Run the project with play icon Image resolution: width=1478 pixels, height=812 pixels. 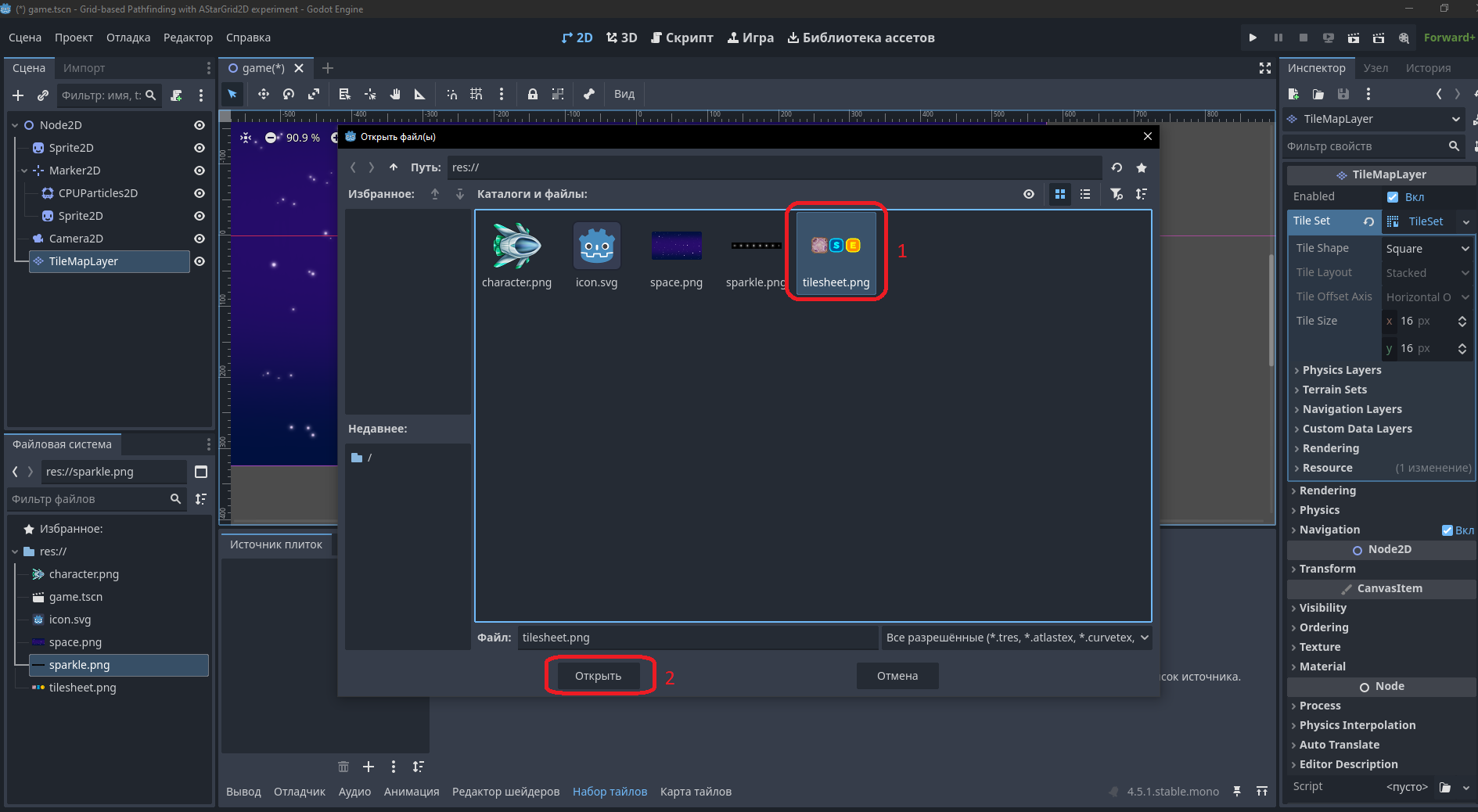coord(1253,38)
